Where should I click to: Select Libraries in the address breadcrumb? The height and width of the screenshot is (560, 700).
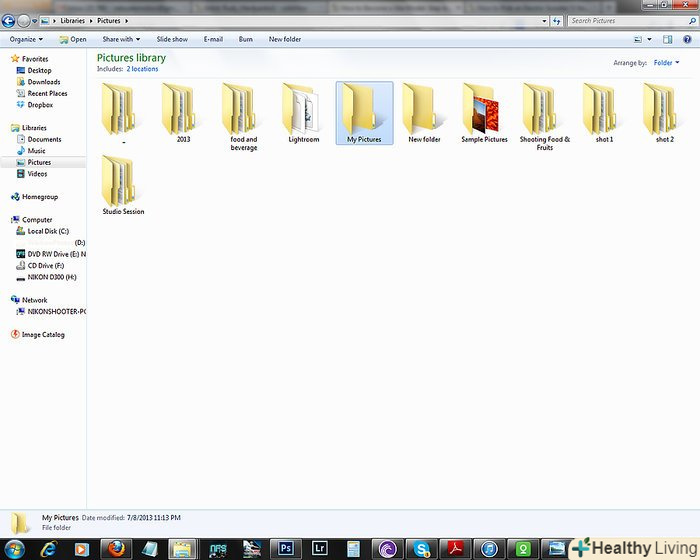(72, 21)
